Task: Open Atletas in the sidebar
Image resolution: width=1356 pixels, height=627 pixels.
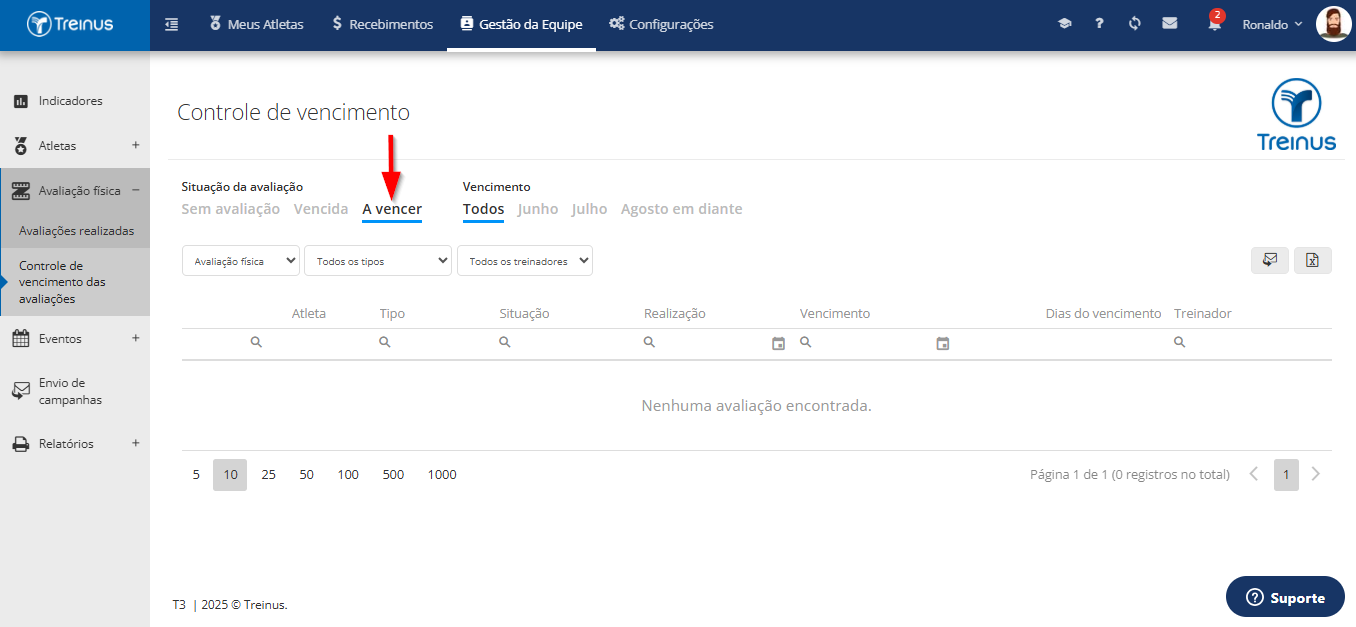Action: point(75,145)
